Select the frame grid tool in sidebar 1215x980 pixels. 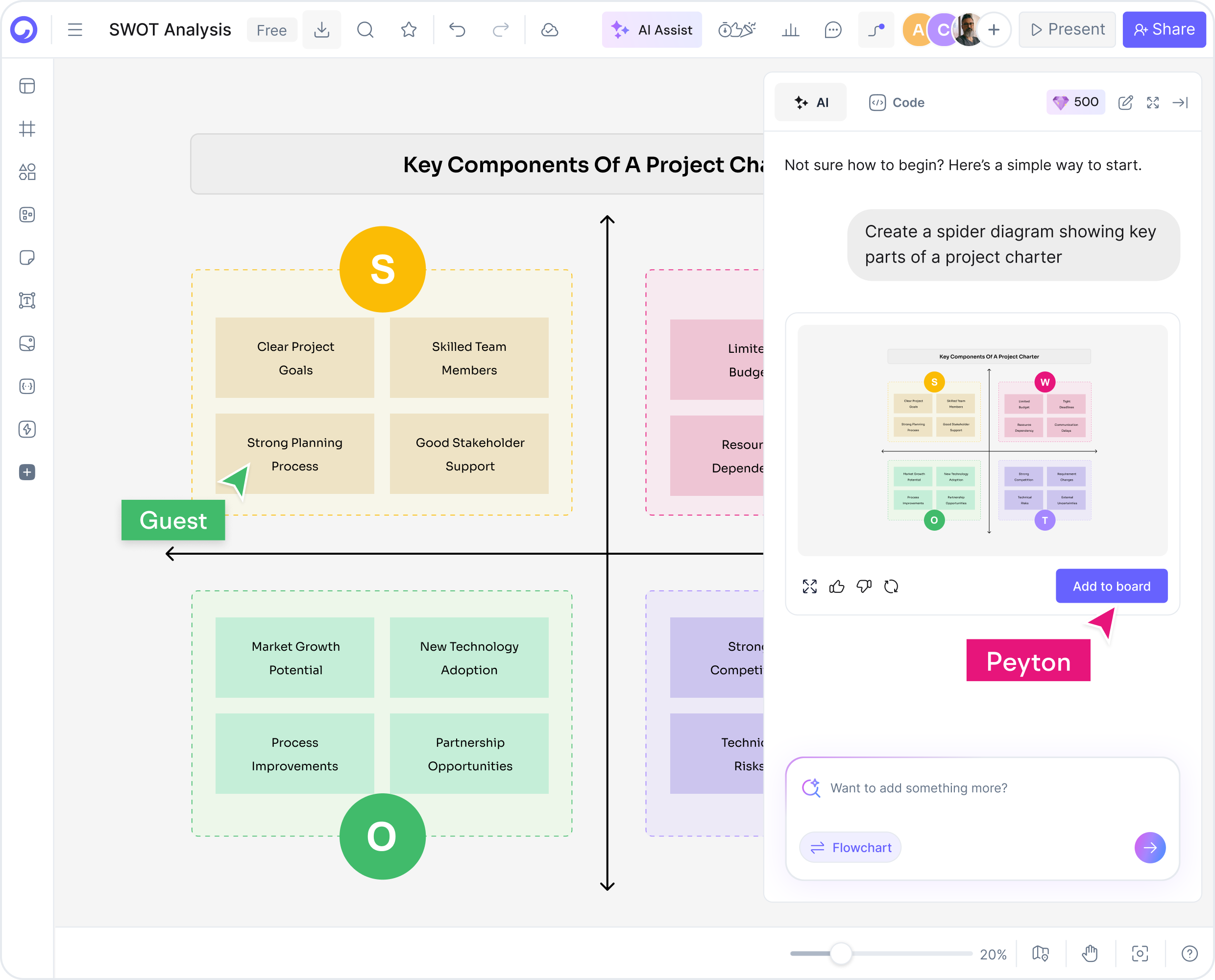[x=27, y=129]
